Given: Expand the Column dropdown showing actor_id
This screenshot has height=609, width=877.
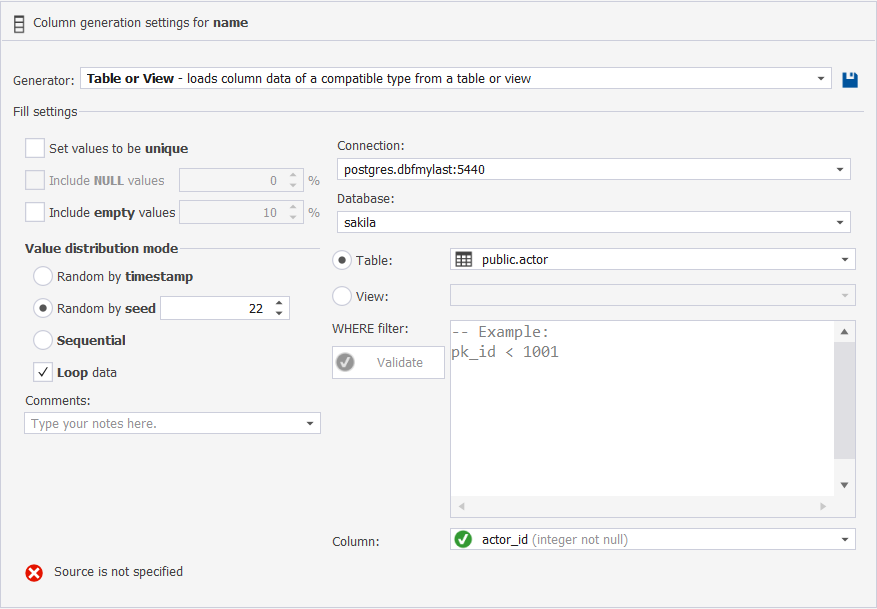Looking at the screenshot, I should pos(845,540).
